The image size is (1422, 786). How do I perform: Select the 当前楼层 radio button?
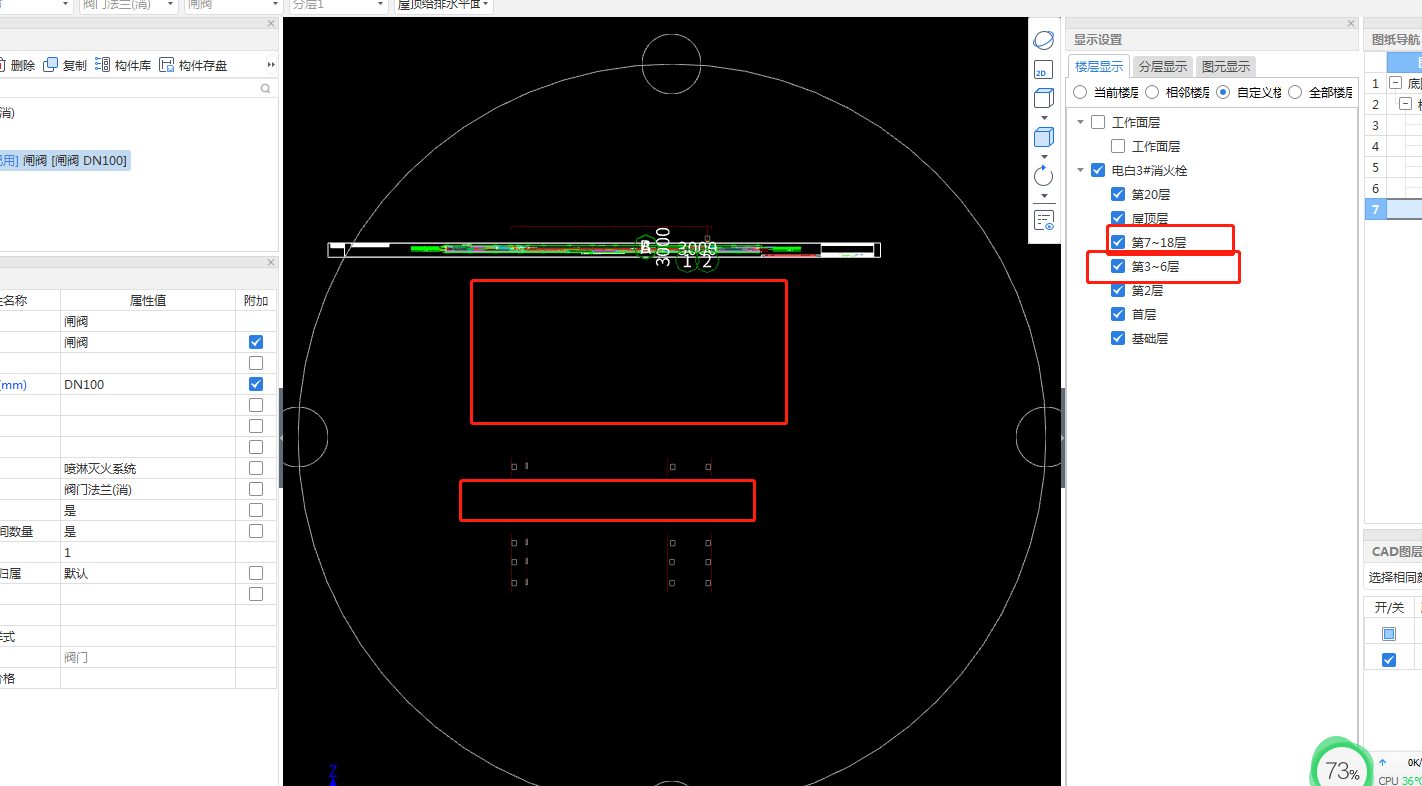1080,92
